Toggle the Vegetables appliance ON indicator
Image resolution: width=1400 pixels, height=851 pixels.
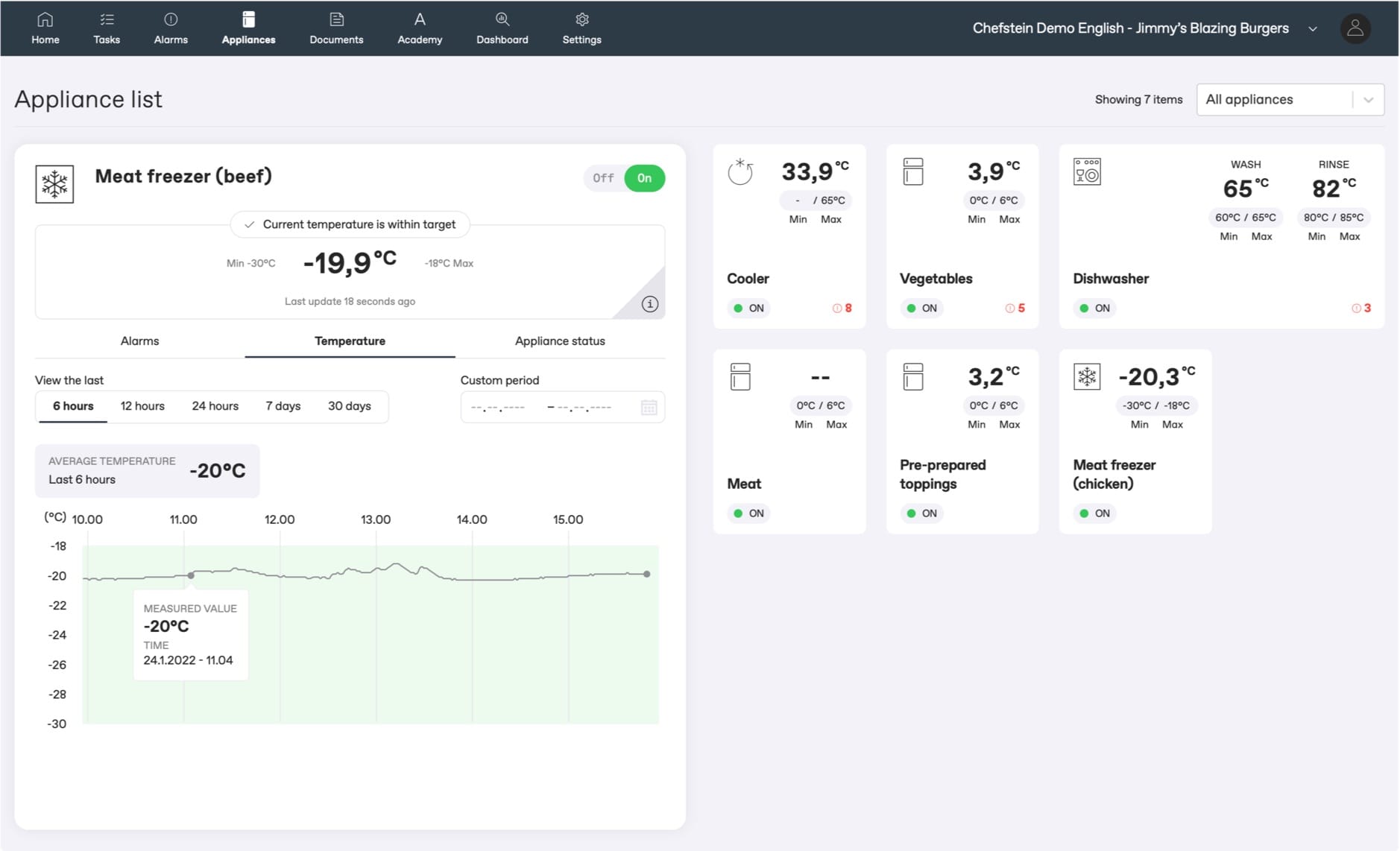[921, 308]
